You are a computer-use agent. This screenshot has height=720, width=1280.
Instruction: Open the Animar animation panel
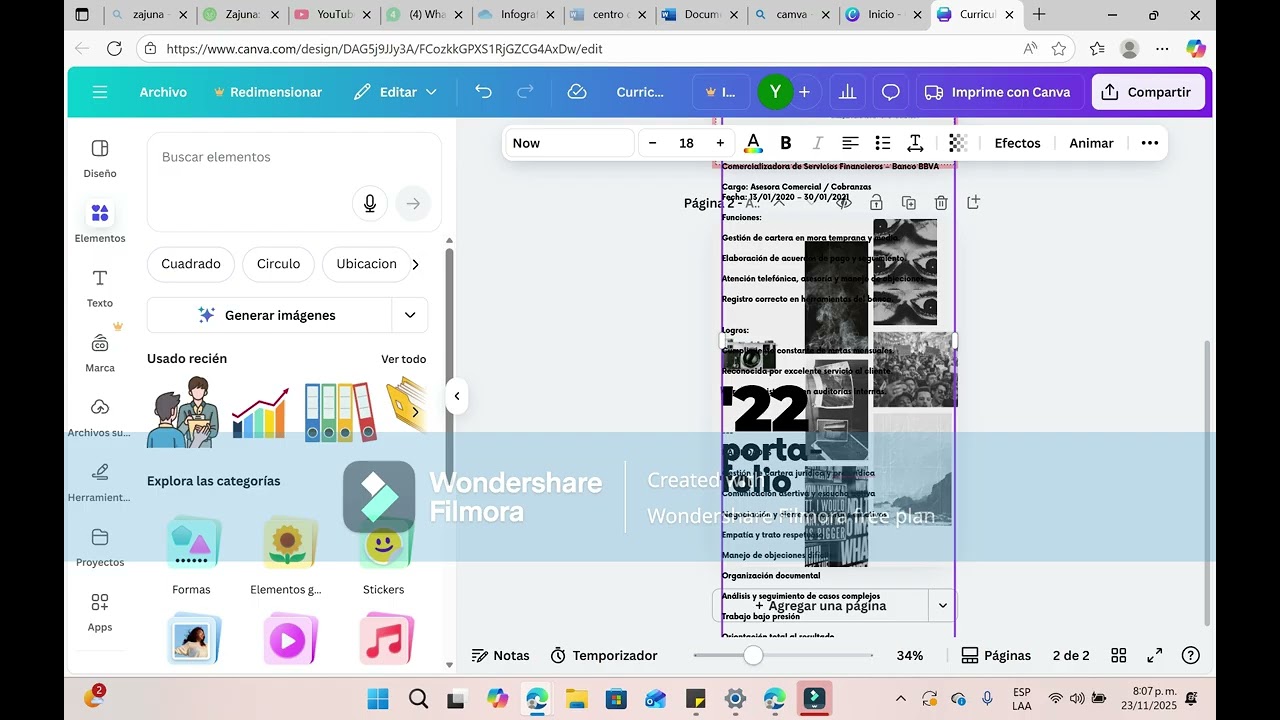pos(1091,143)
